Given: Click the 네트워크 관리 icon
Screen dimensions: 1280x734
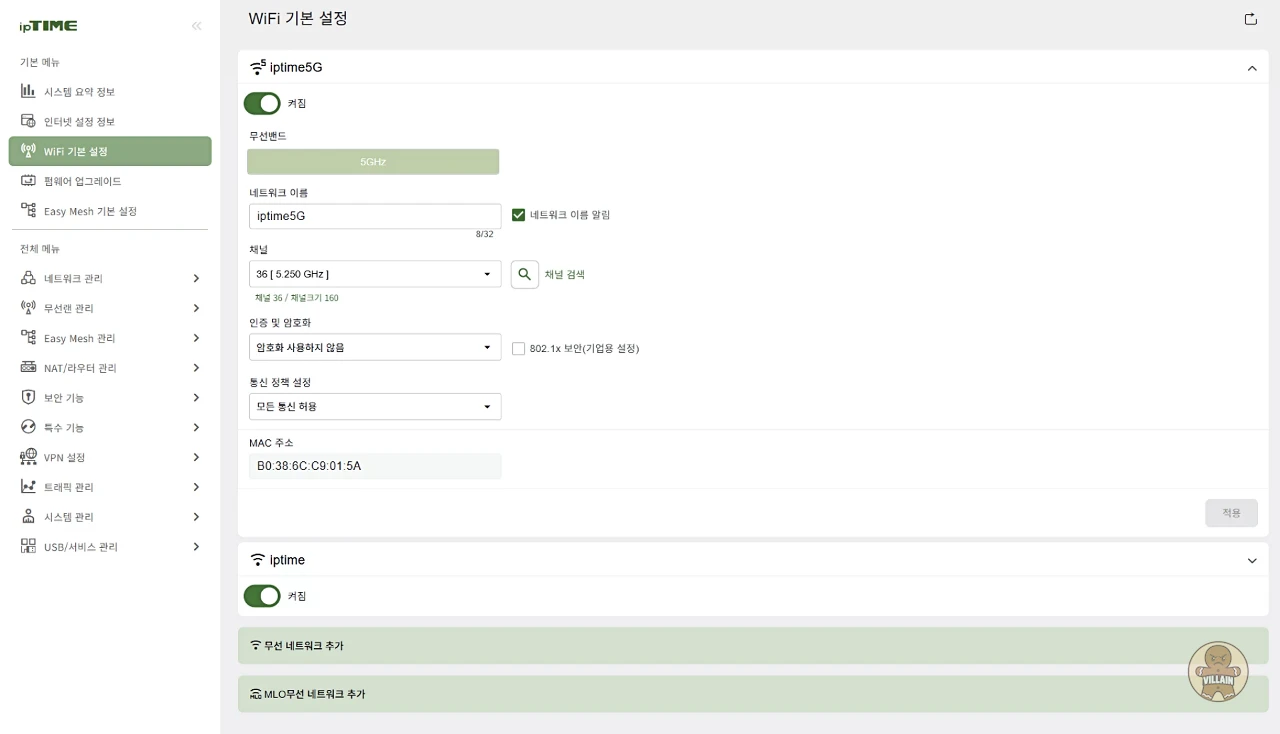Looking at the screenshot, I should [28, 278].
